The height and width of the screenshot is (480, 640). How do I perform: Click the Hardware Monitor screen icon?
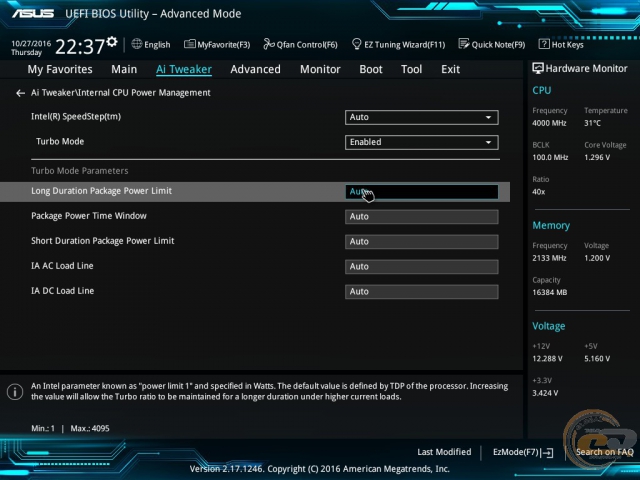click(538, 69)
